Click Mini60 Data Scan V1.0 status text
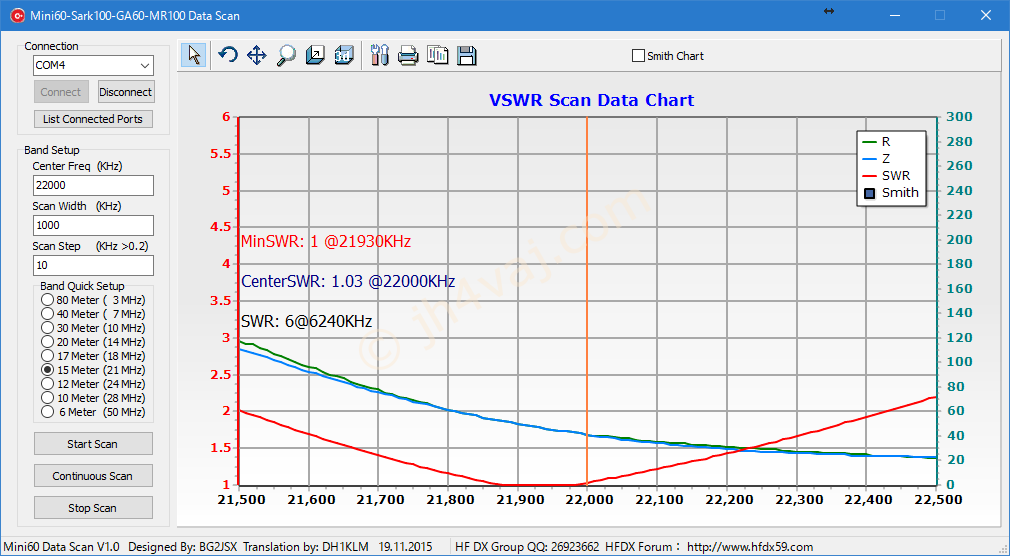The height and width of the screenshot is (556, 1010). click(62, 547)
